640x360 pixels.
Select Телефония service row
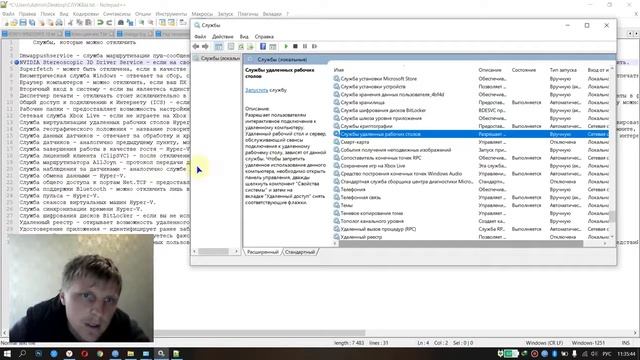[471, 189]
